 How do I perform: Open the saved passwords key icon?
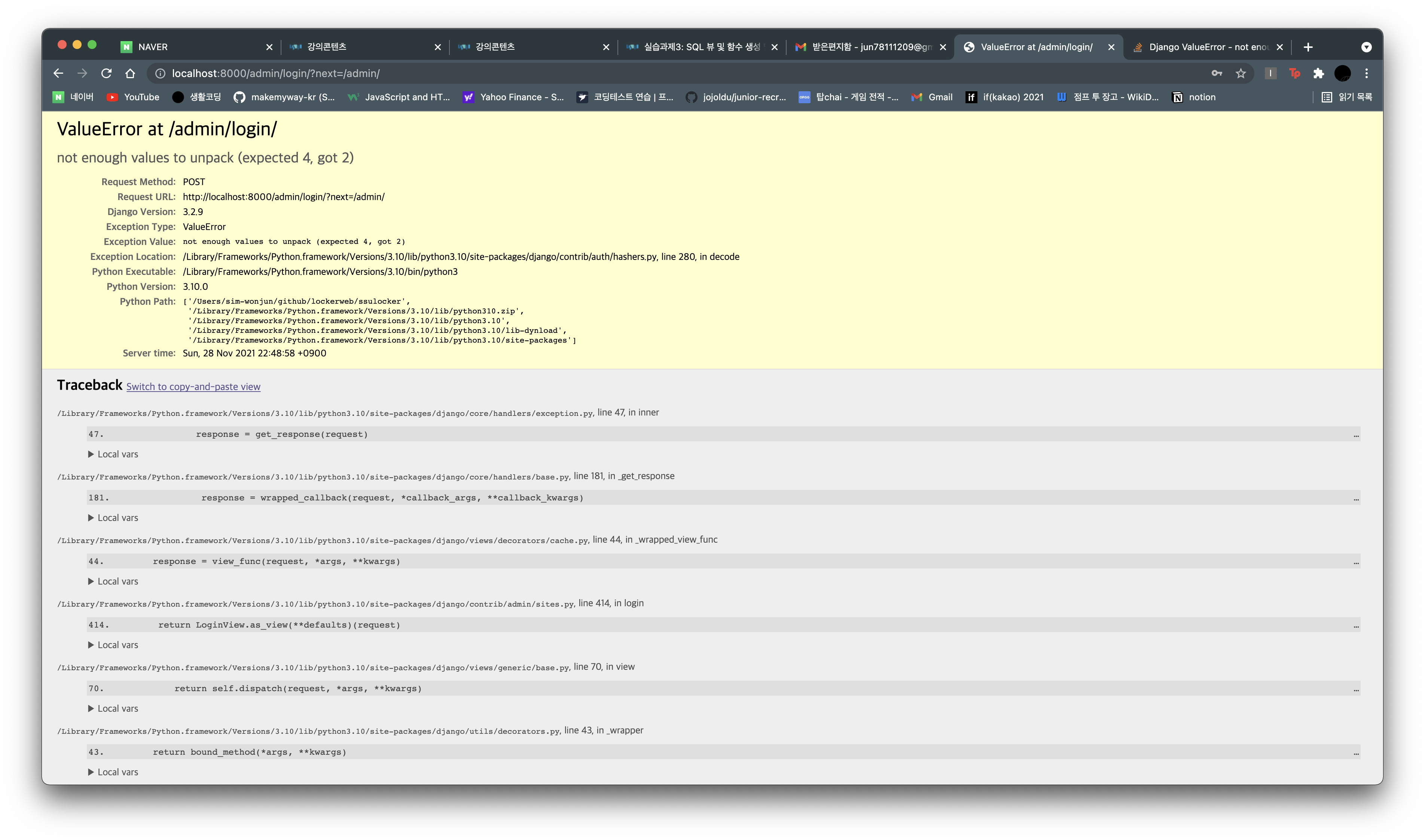click(1216, 74)
